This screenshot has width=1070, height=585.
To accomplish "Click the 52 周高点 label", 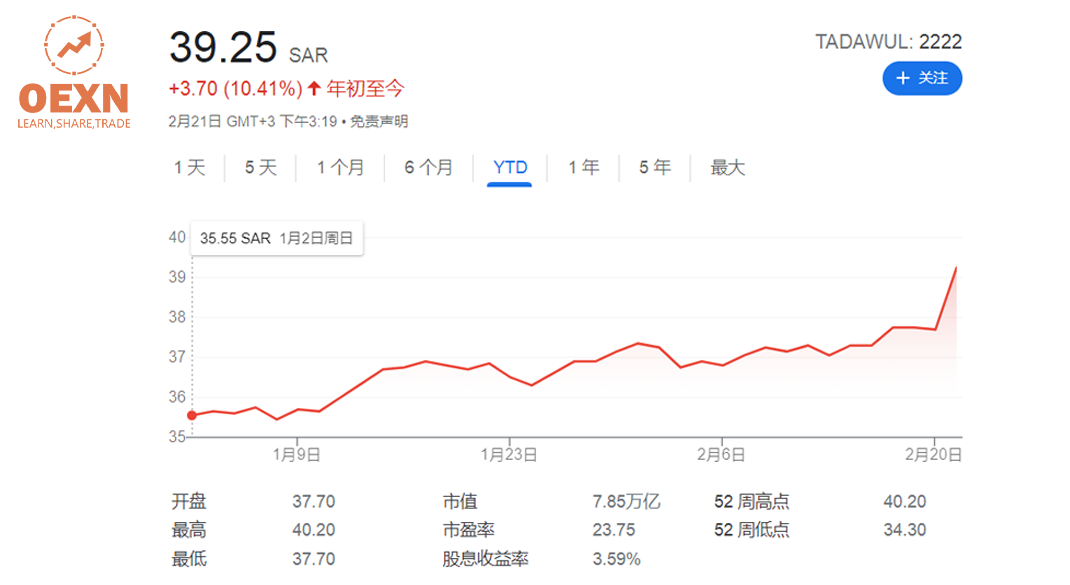I will 752,502.
